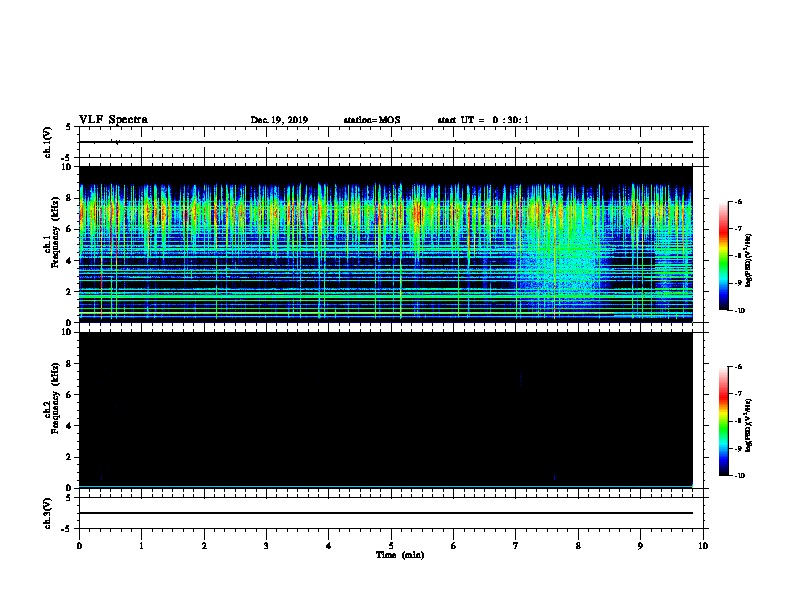Viewport: 792px width, 612px height.
Task: Click time axis tick label "1"
Action: [141, 546]
